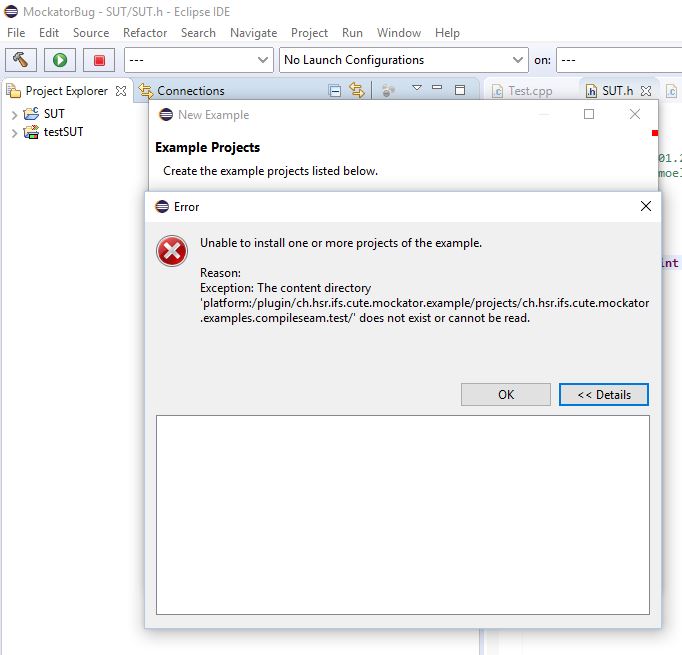
Task: Close the Error dialog
Action: [645, 206]
